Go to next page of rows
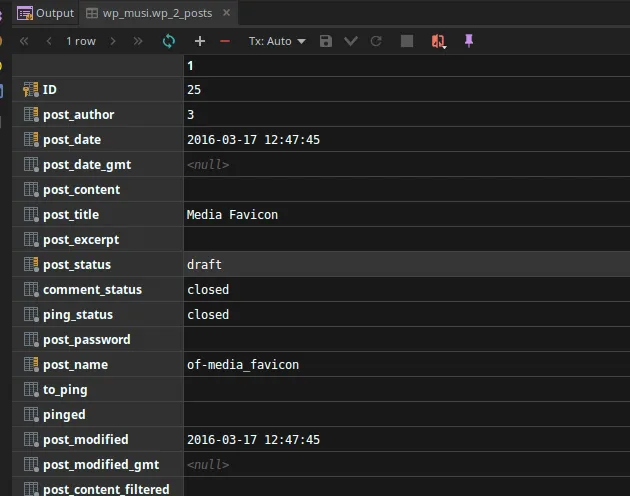The width and height of the screenshot is (630, 496). [x=113, y=41]
